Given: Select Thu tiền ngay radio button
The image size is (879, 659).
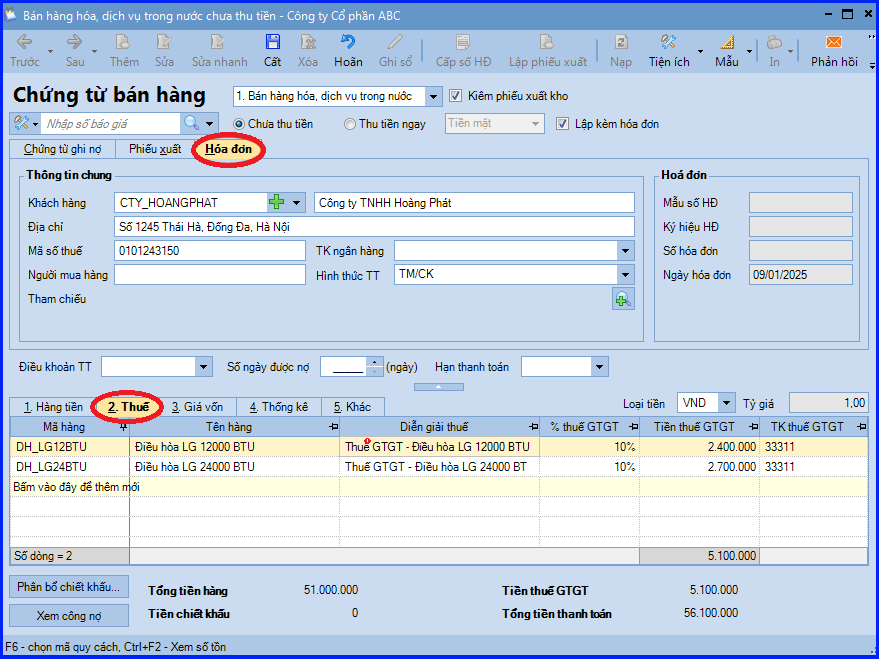Looking at the screenshot, I should [x=350, y=124].
